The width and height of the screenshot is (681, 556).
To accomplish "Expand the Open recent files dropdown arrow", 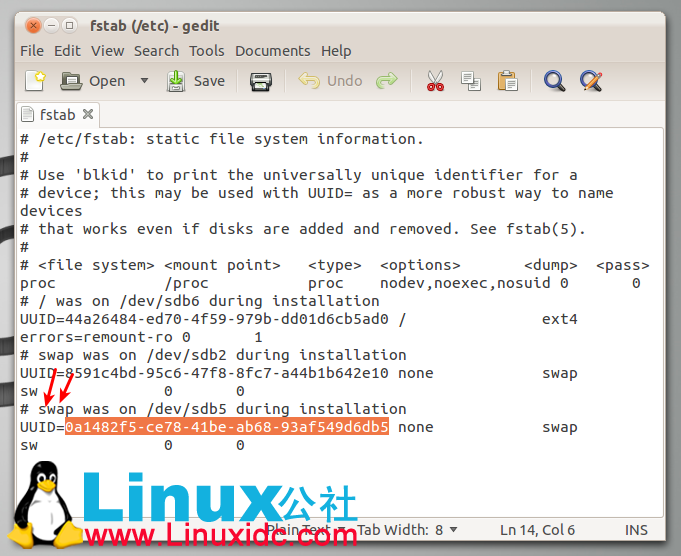I will coord(144,81).
